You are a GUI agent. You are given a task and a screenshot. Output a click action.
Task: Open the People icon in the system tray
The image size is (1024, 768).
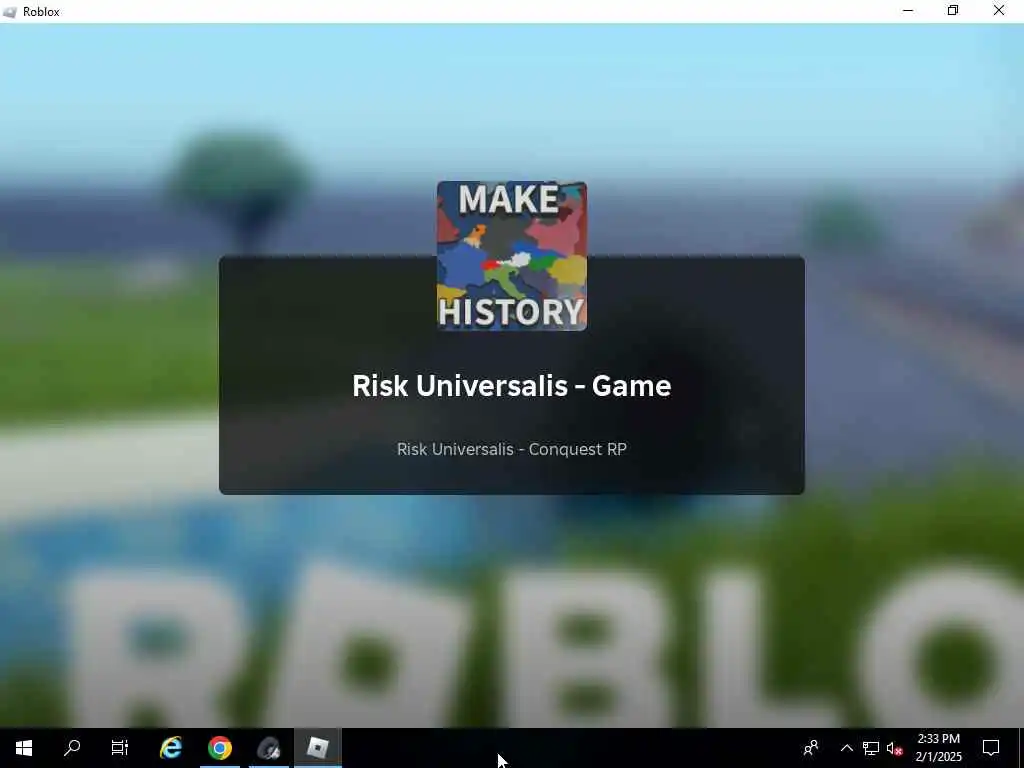[x=811, y=748]
